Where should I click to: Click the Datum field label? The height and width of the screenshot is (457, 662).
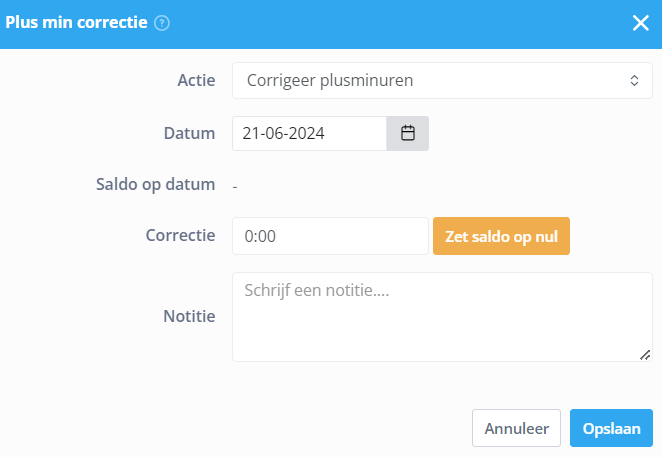[x=190, y=133]
